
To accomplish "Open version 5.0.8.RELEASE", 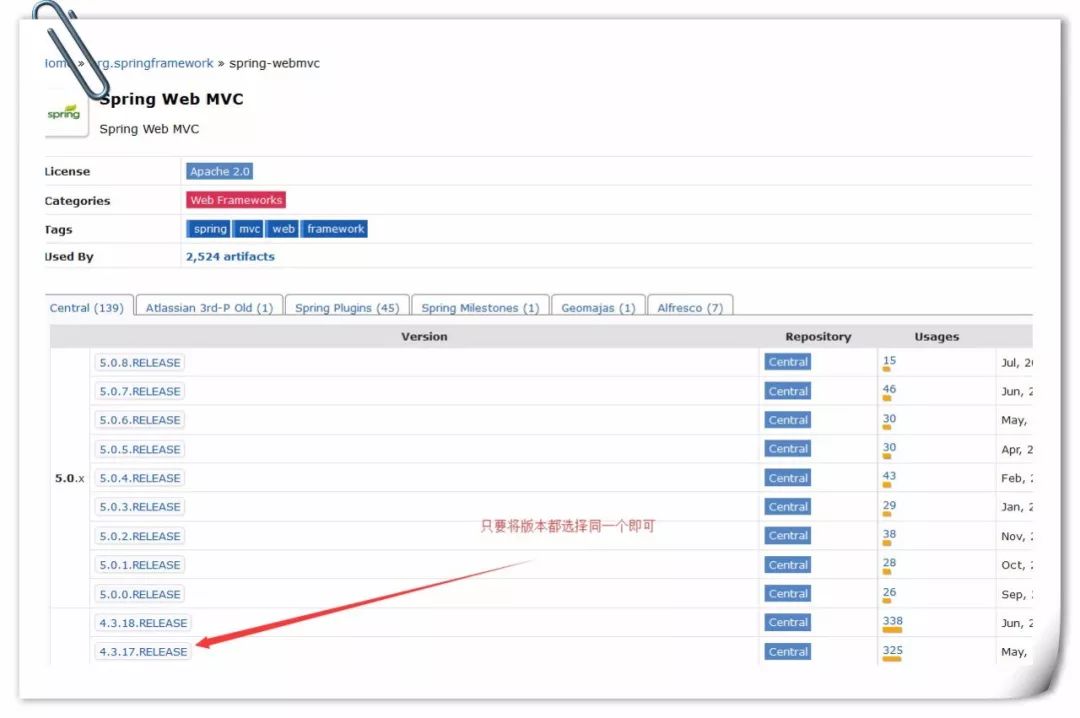I will pyautogui.click(x=140, y=363).
